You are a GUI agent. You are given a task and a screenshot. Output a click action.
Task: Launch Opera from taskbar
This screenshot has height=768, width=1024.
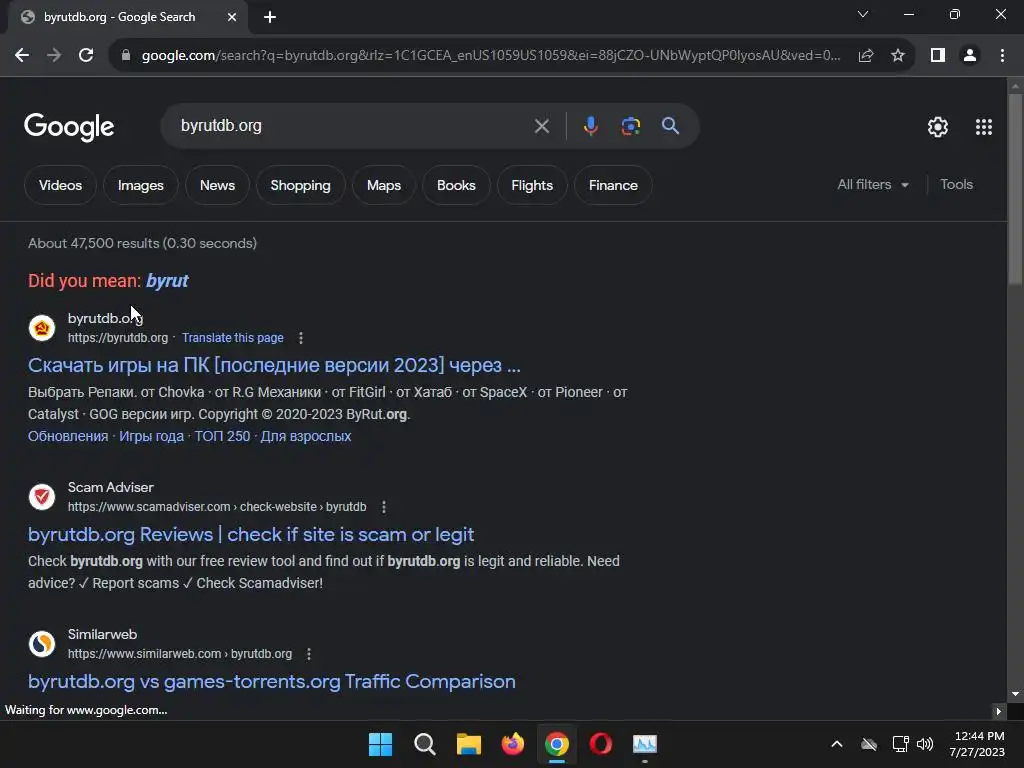(x=601, y=744)
